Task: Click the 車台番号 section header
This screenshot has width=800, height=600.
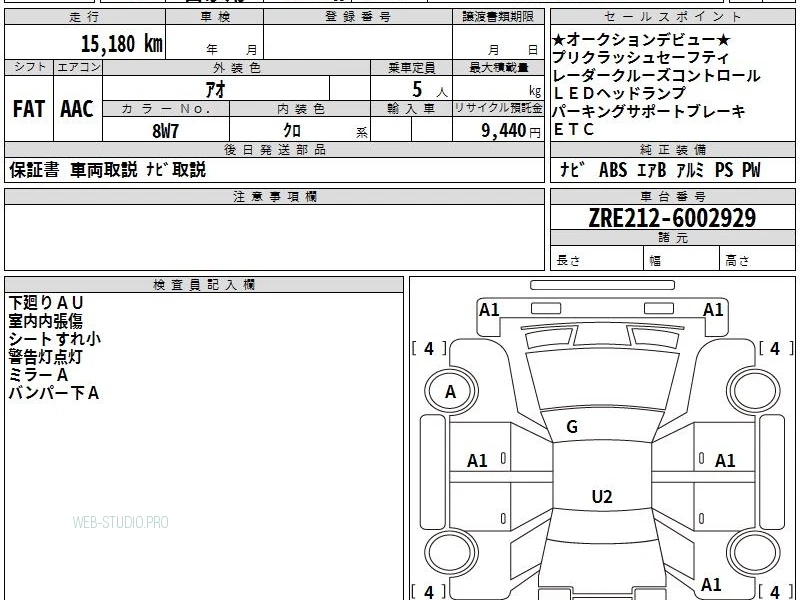Action: click(x=672, y=196)
